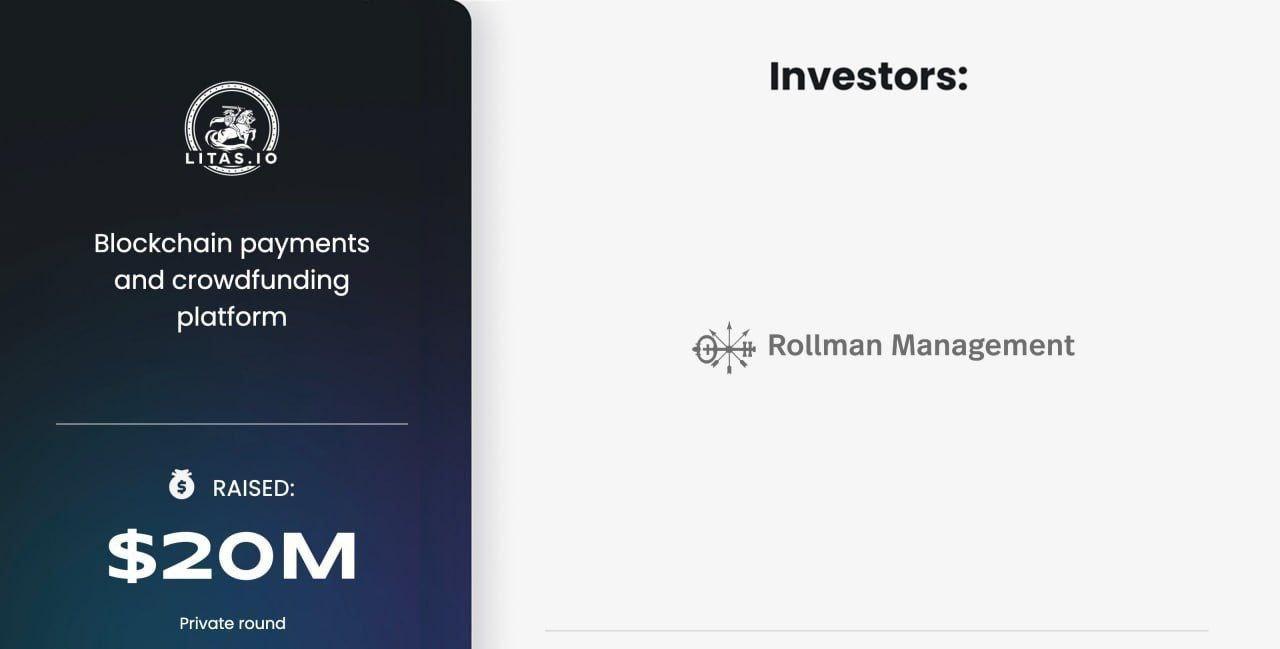Image resolution: width=1280 pixels, height=649 pixels.
Task: Click the word round below the amount
Action: tap(262, 623)
